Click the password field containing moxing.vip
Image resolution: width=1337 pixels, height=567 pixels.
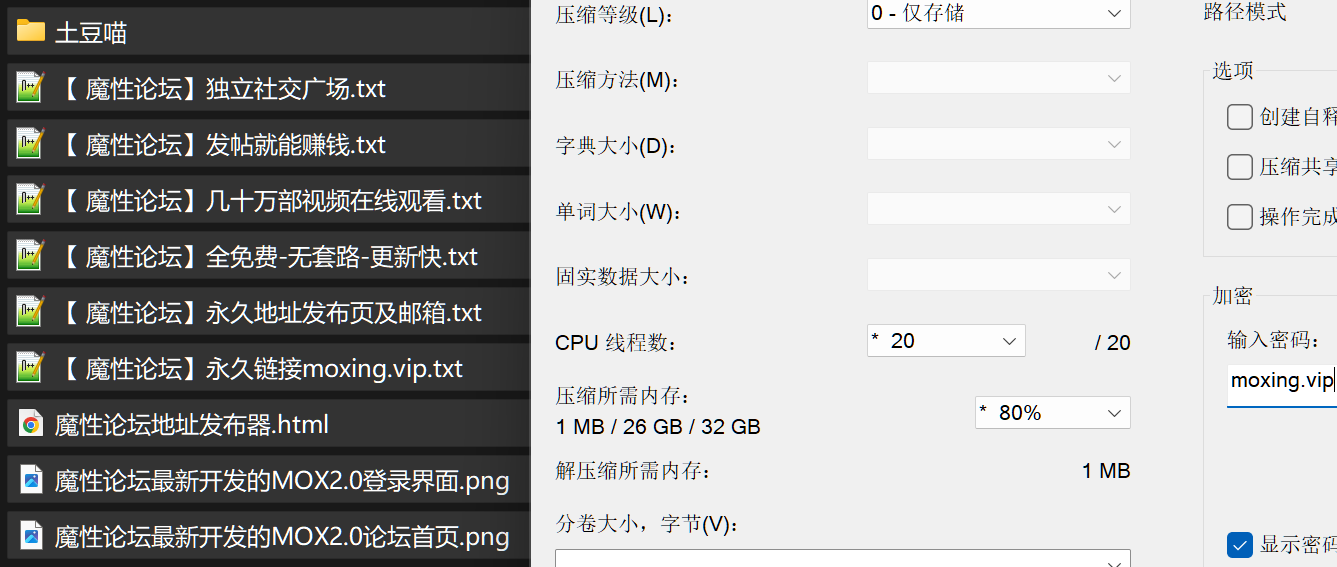pyautogui.click(x=1282, y=382)
